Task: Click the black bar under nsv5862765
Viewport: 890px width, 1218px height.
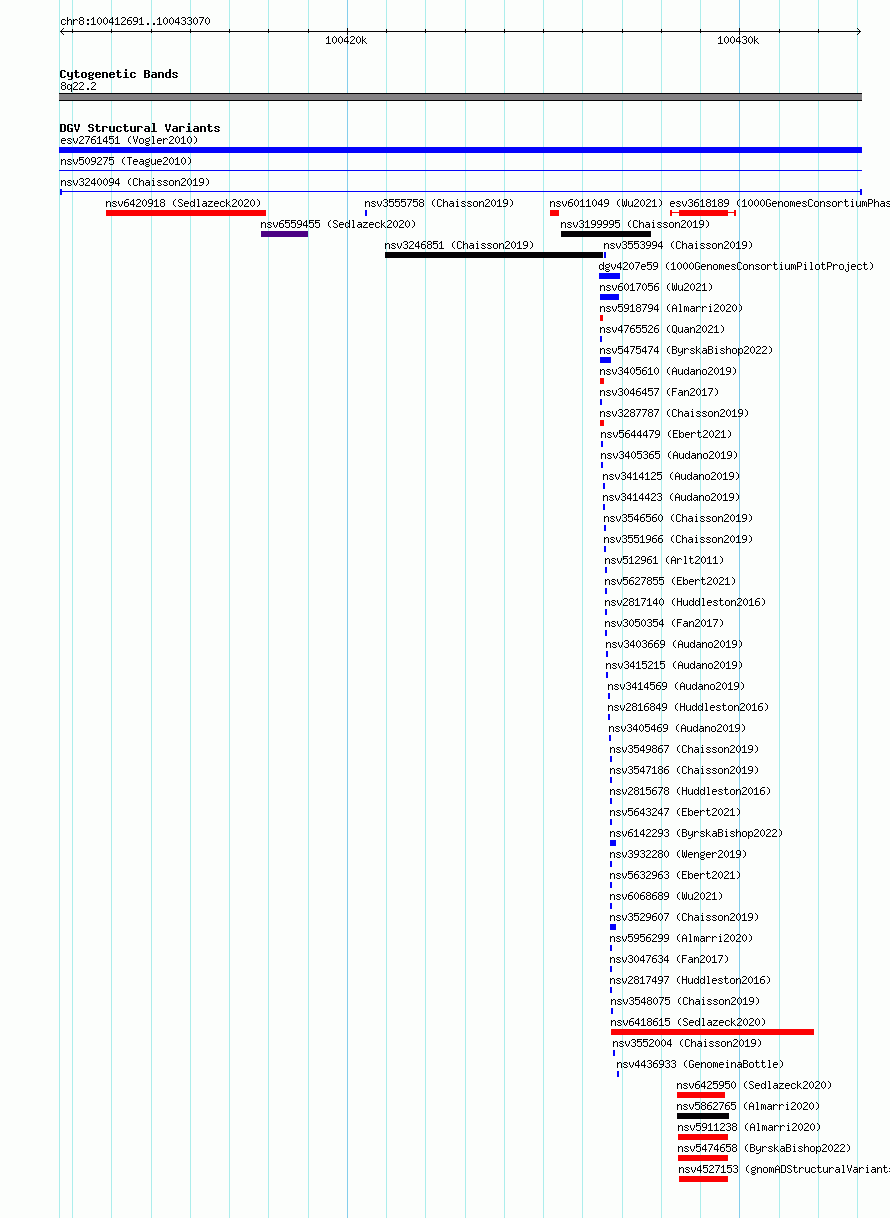Action: (x=703, y=1116)
